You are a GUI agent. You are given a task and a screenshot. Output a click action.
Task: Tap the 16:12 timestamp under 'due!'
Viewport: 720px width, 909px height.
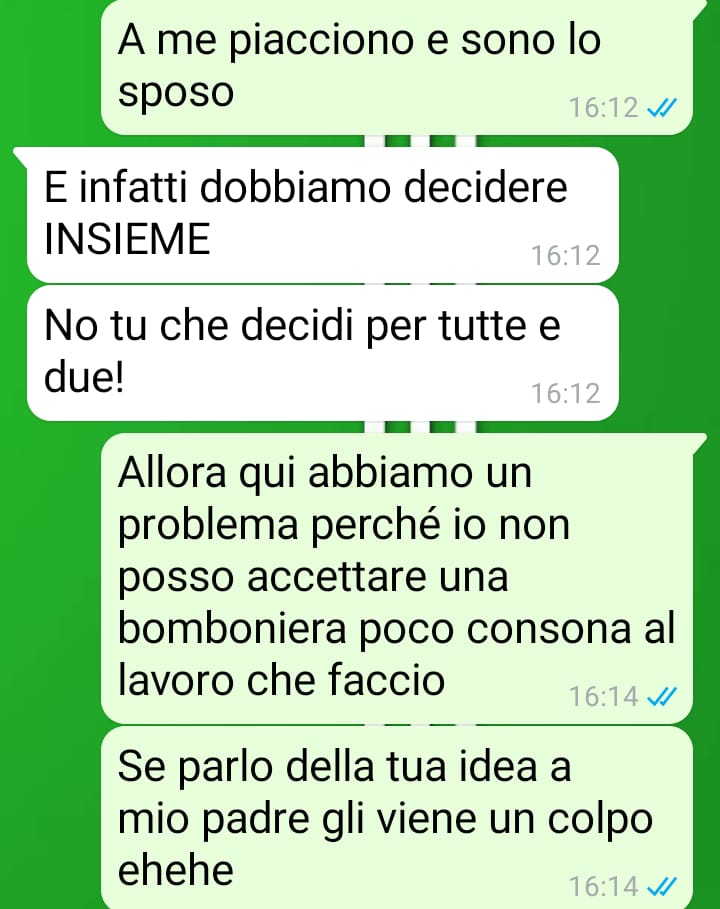(566, 394)
